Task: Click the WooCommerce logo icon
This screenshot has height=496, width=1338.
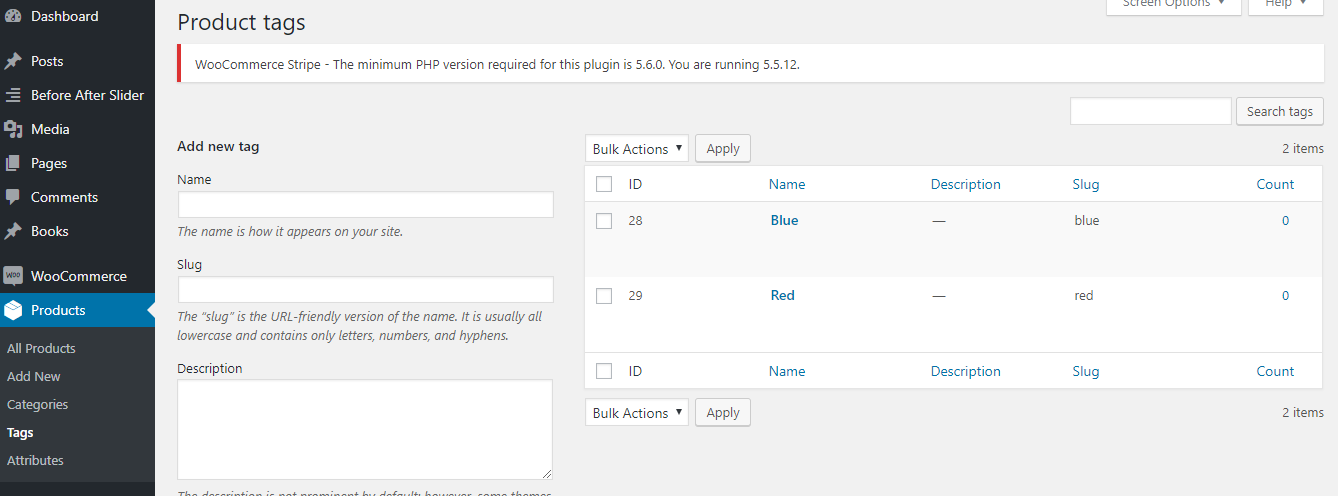Action: point(13,276)
